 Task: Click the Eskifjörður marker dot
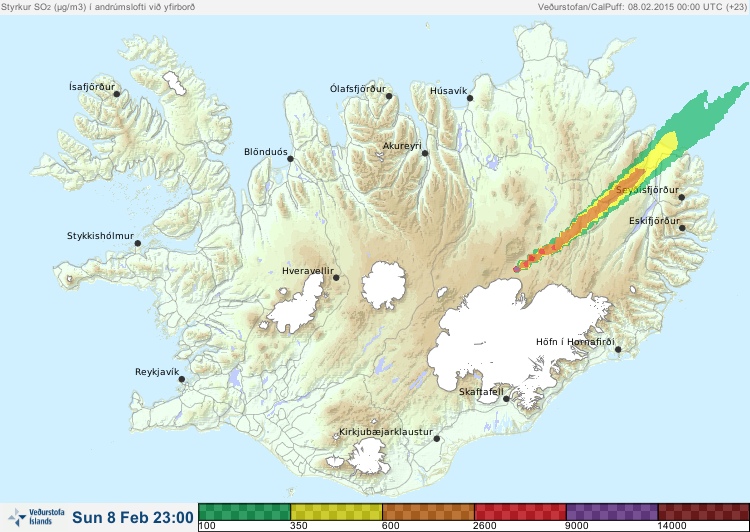(682, 228)
